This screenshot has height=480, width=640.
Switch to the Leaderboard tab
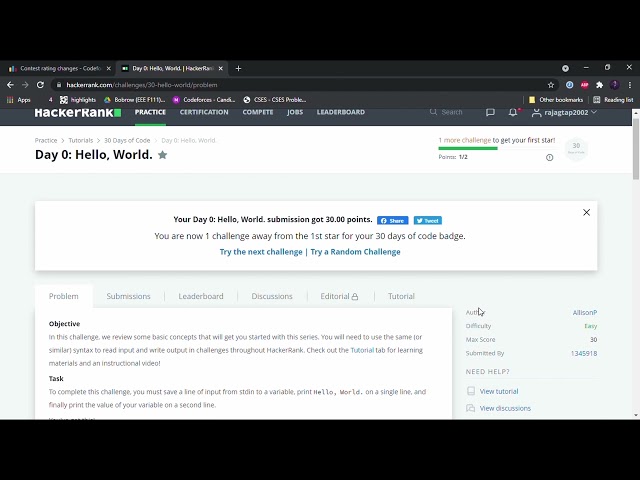pos(201,296)
